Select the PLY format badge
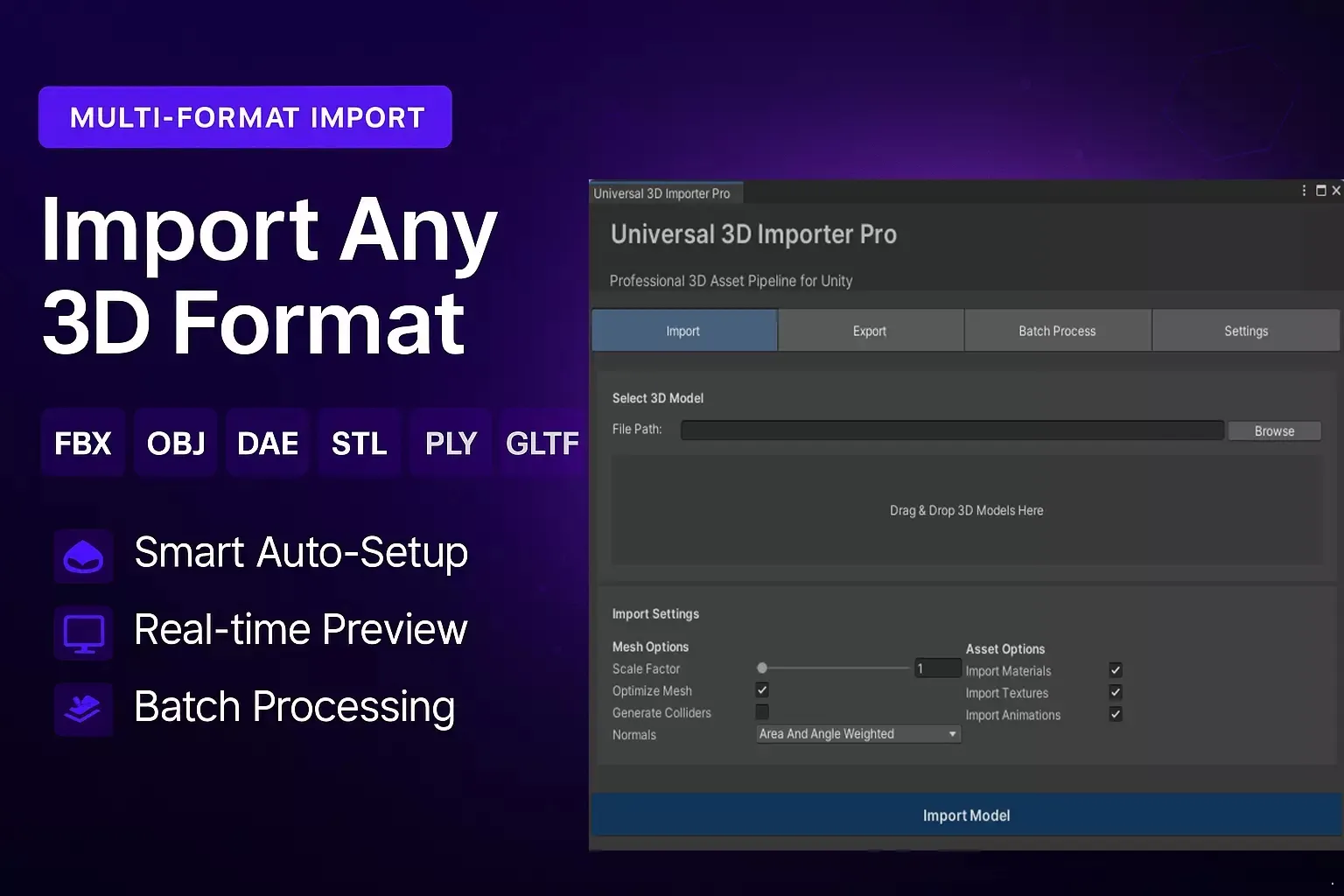This screenshot has height=896, width=1344. (x=451, y=443)
